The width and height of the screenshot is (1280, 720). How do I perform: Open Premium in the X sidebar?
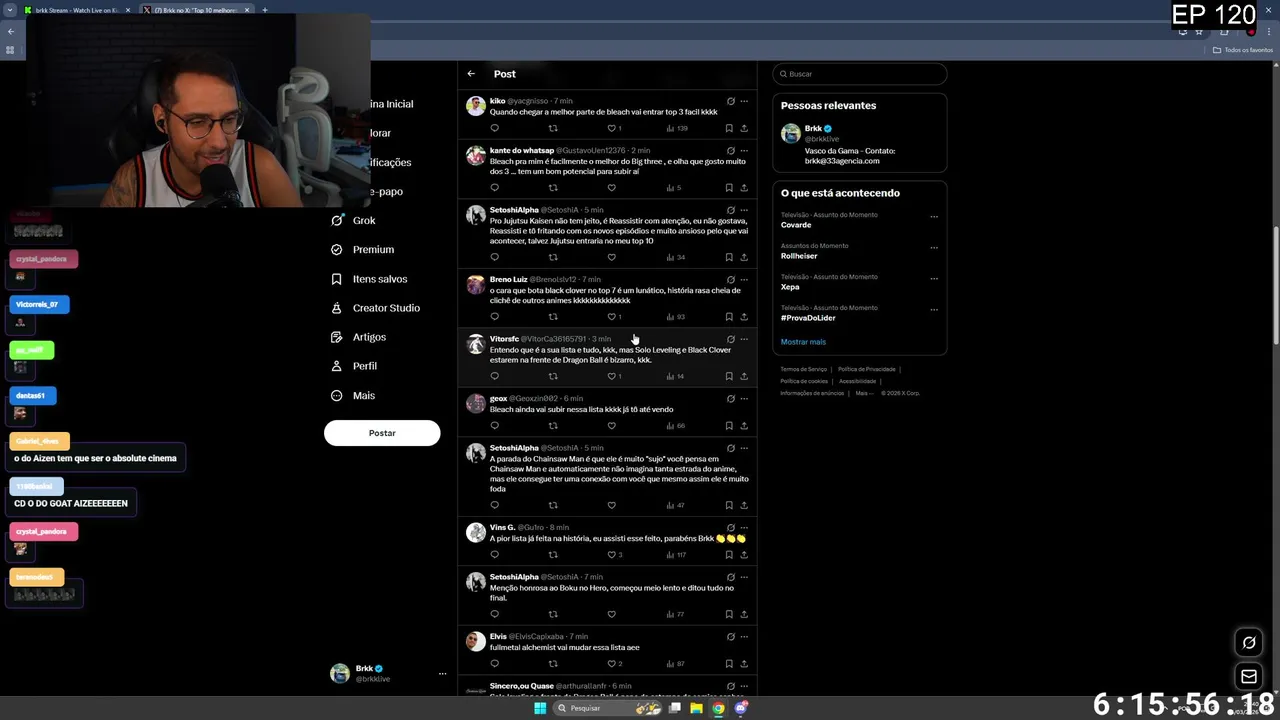(362, 249)
